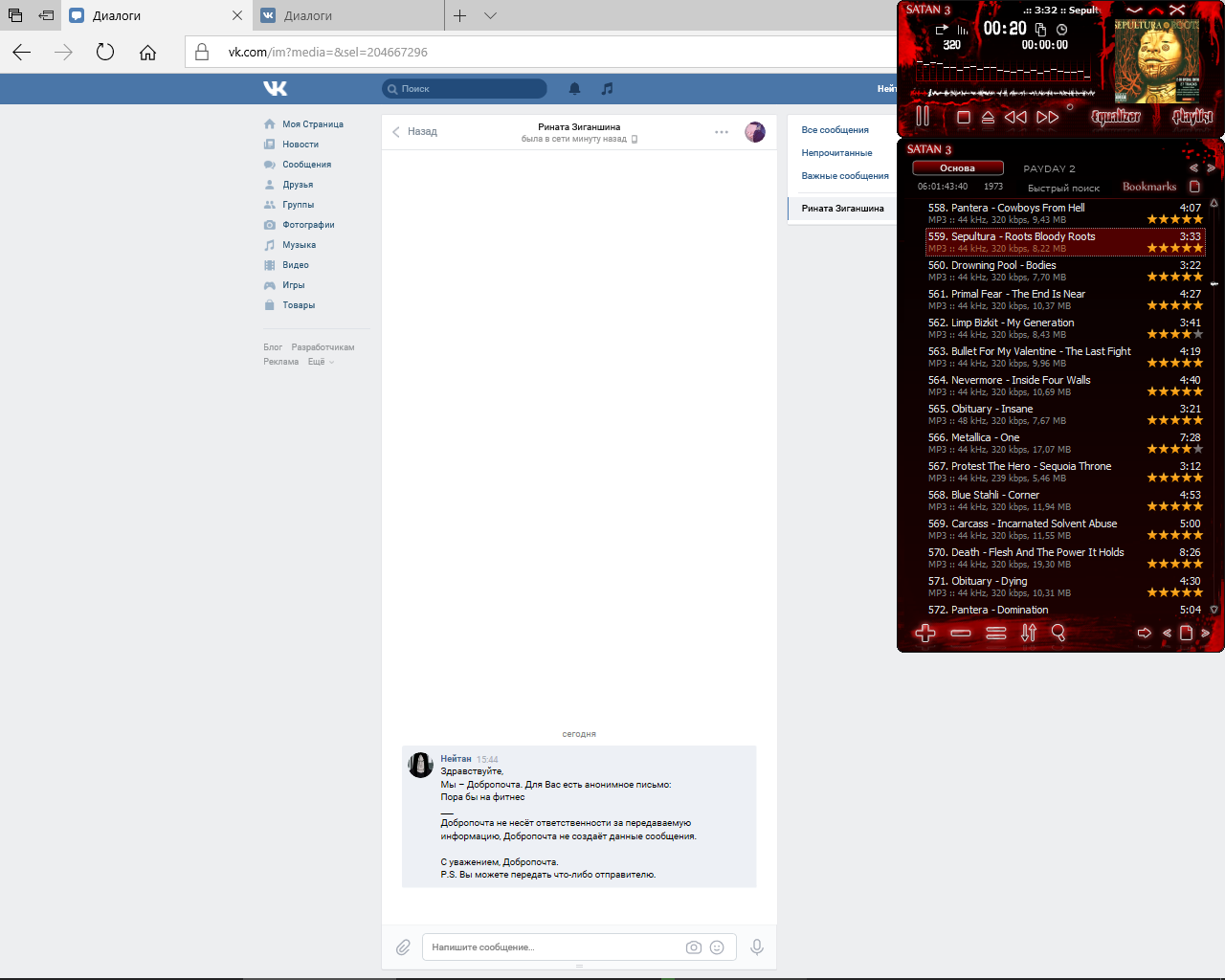Image resolution: width=1225 pixels, height=980 pixels.
Task: Select Все сообщения filter
Action: click(x=835, y=130)
